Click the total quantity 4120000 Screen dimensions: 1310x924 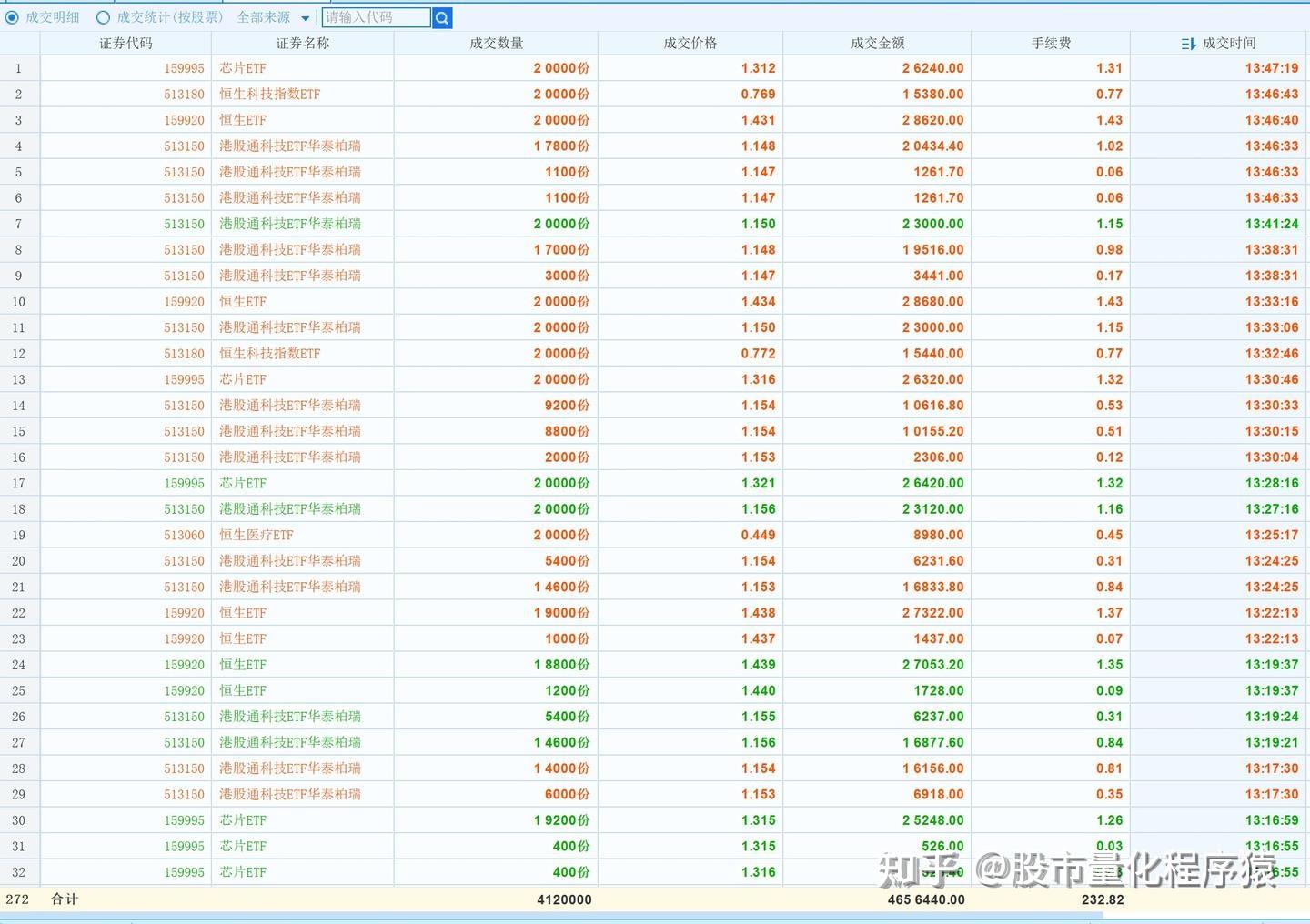[564, 899]
